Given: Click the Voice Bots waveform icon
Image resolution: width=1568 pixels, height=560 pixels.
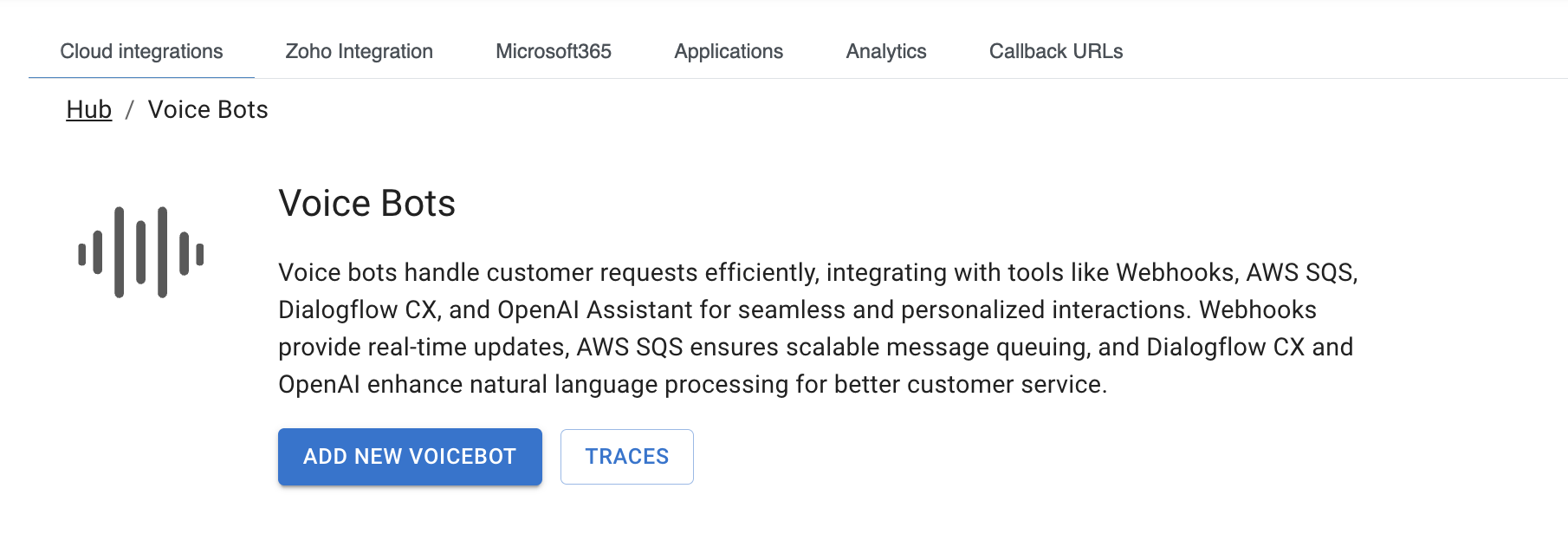Looking at the screenshot, I should pyautogui.click(x=139, y=251).
